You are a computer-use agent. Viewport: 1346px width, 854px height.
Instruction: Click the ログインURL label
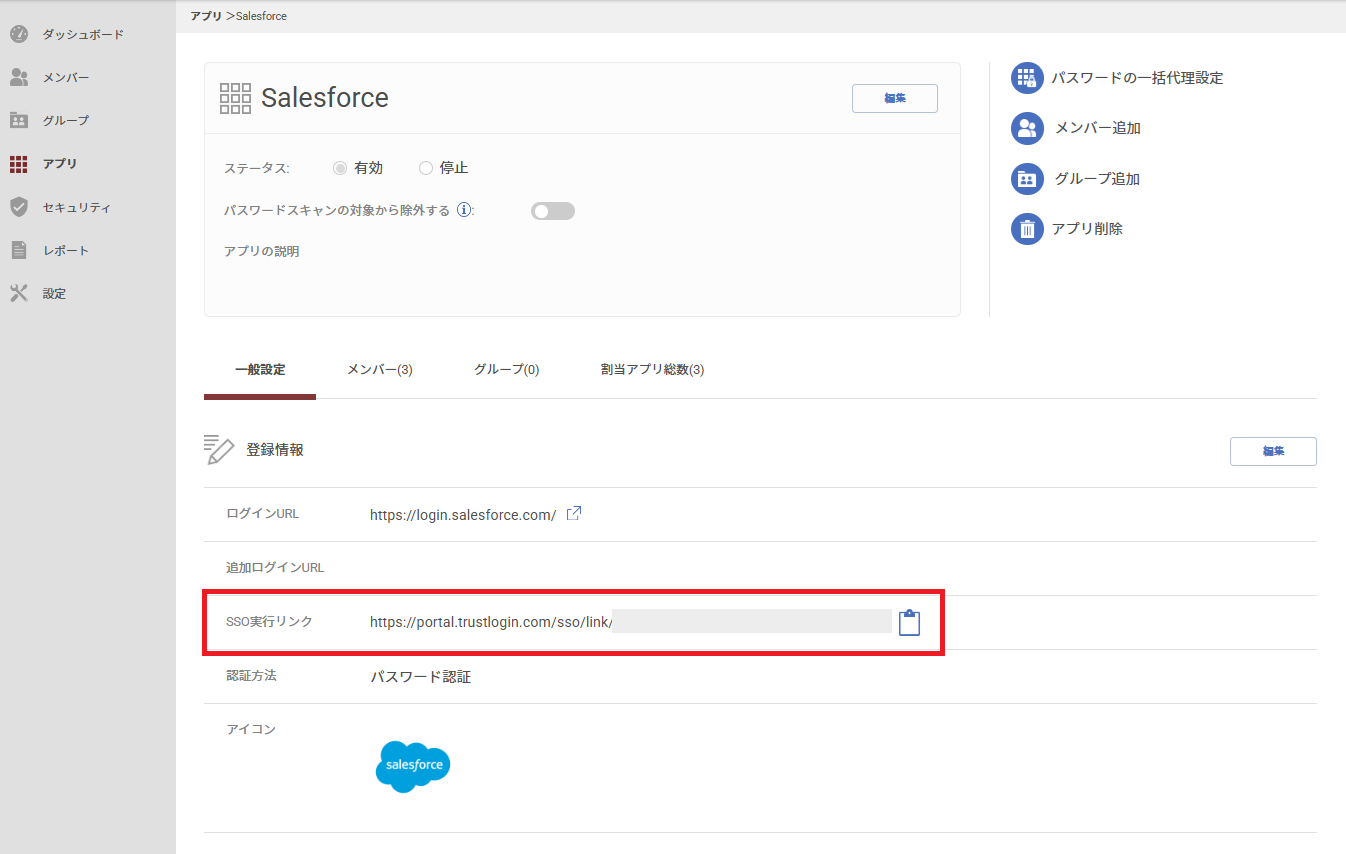point(263,514)
